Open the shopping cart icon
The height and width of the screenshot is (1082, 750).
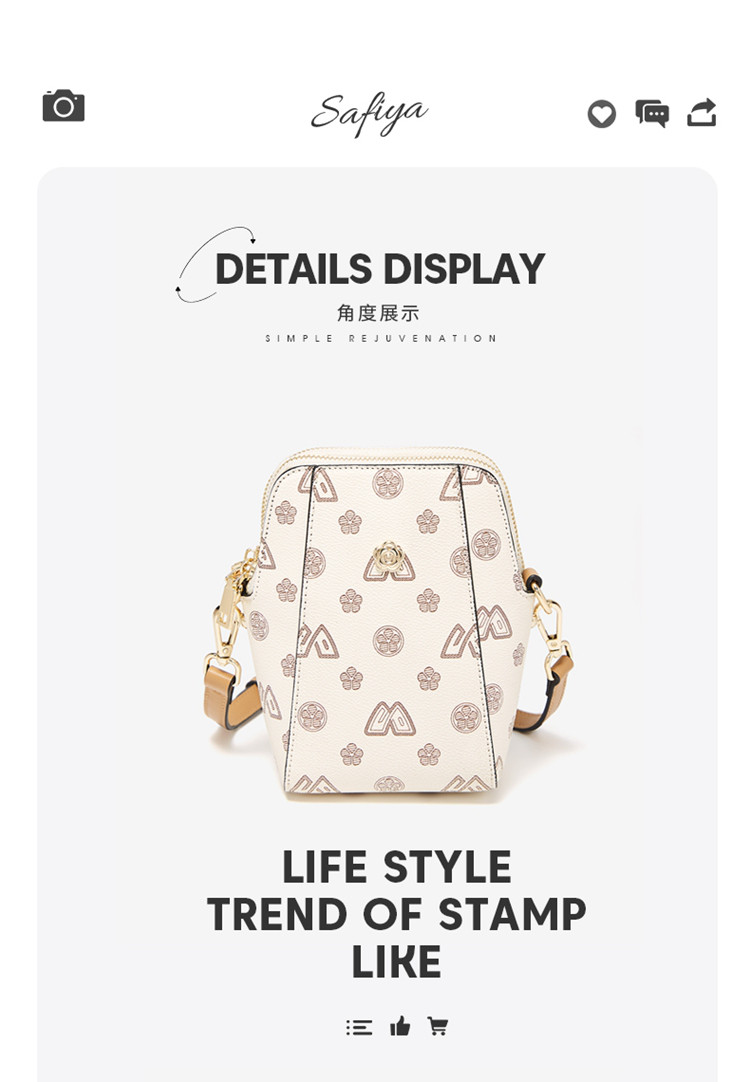tap(437, 1026)
